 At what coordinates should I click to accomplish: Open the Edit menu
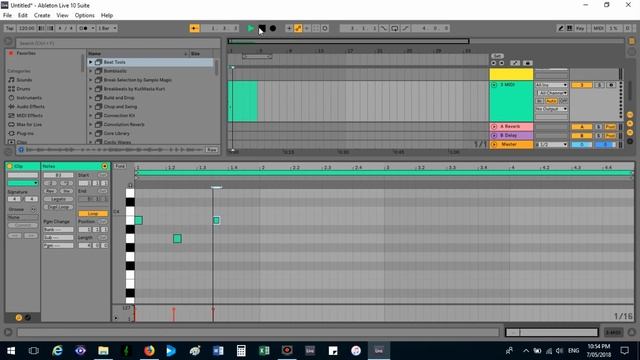(22, 16)
